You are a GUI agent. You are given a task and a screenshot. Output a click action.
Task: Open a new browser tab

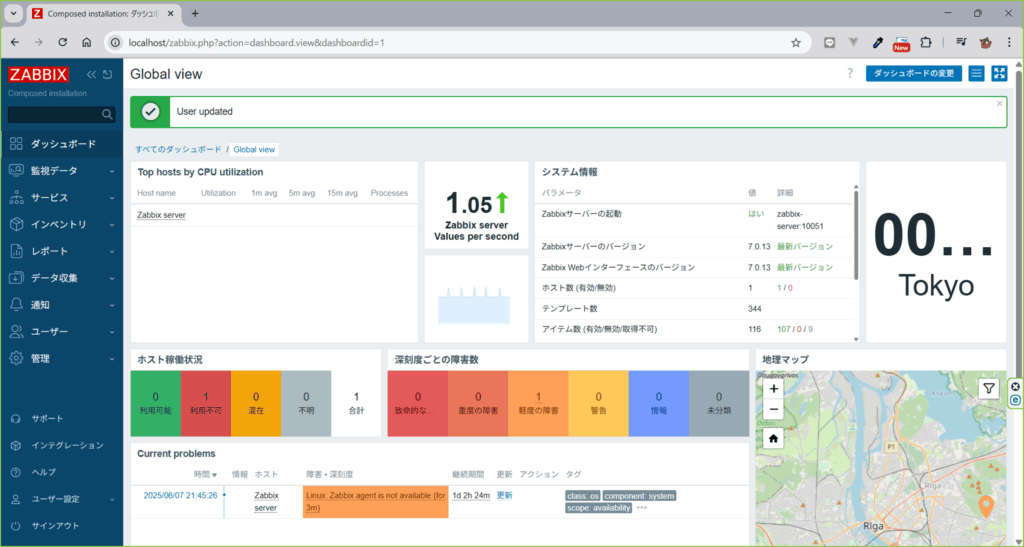point(195,13)
